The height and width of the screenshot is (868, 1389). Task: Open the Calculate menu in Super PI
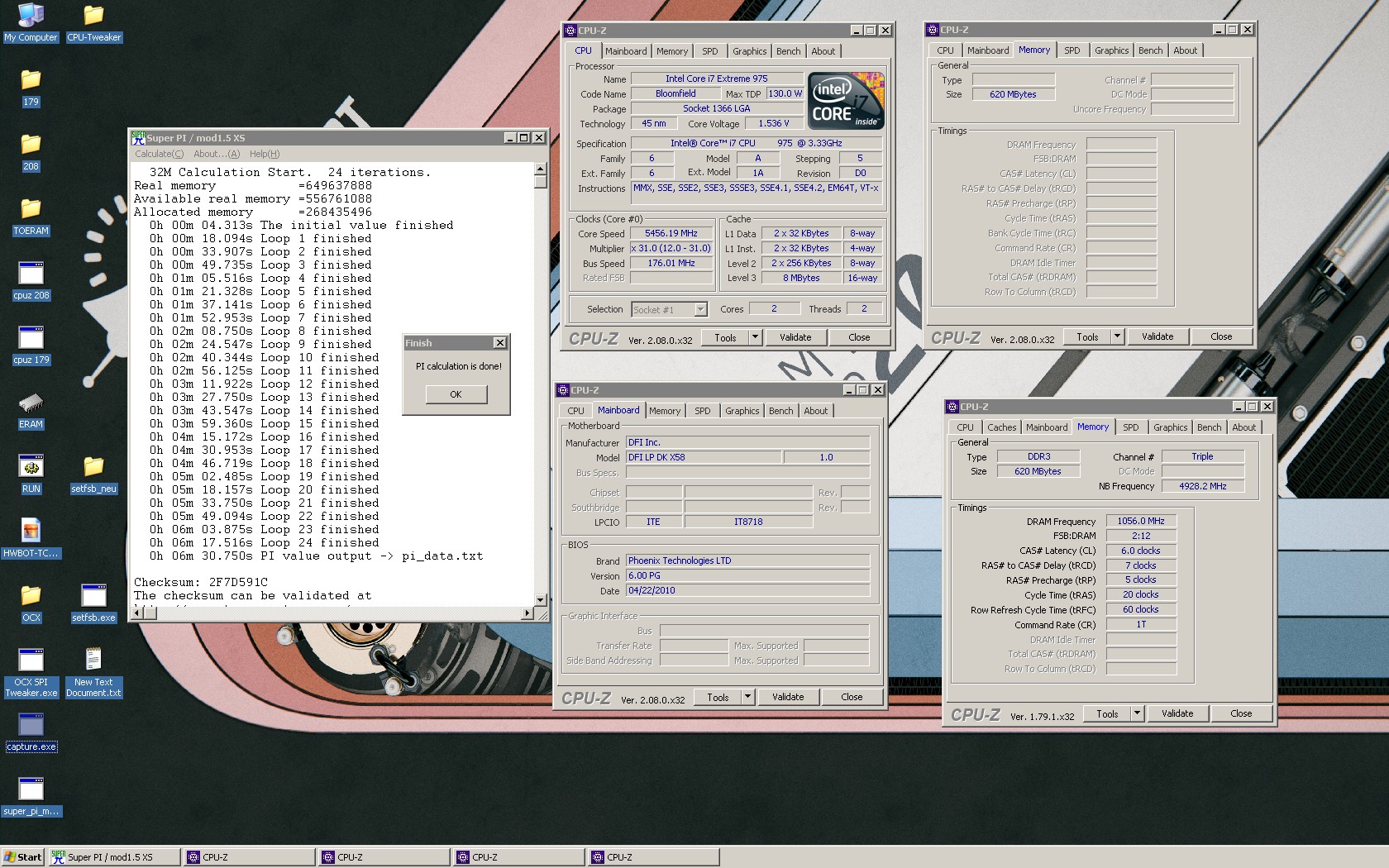[x=160, y=154]
